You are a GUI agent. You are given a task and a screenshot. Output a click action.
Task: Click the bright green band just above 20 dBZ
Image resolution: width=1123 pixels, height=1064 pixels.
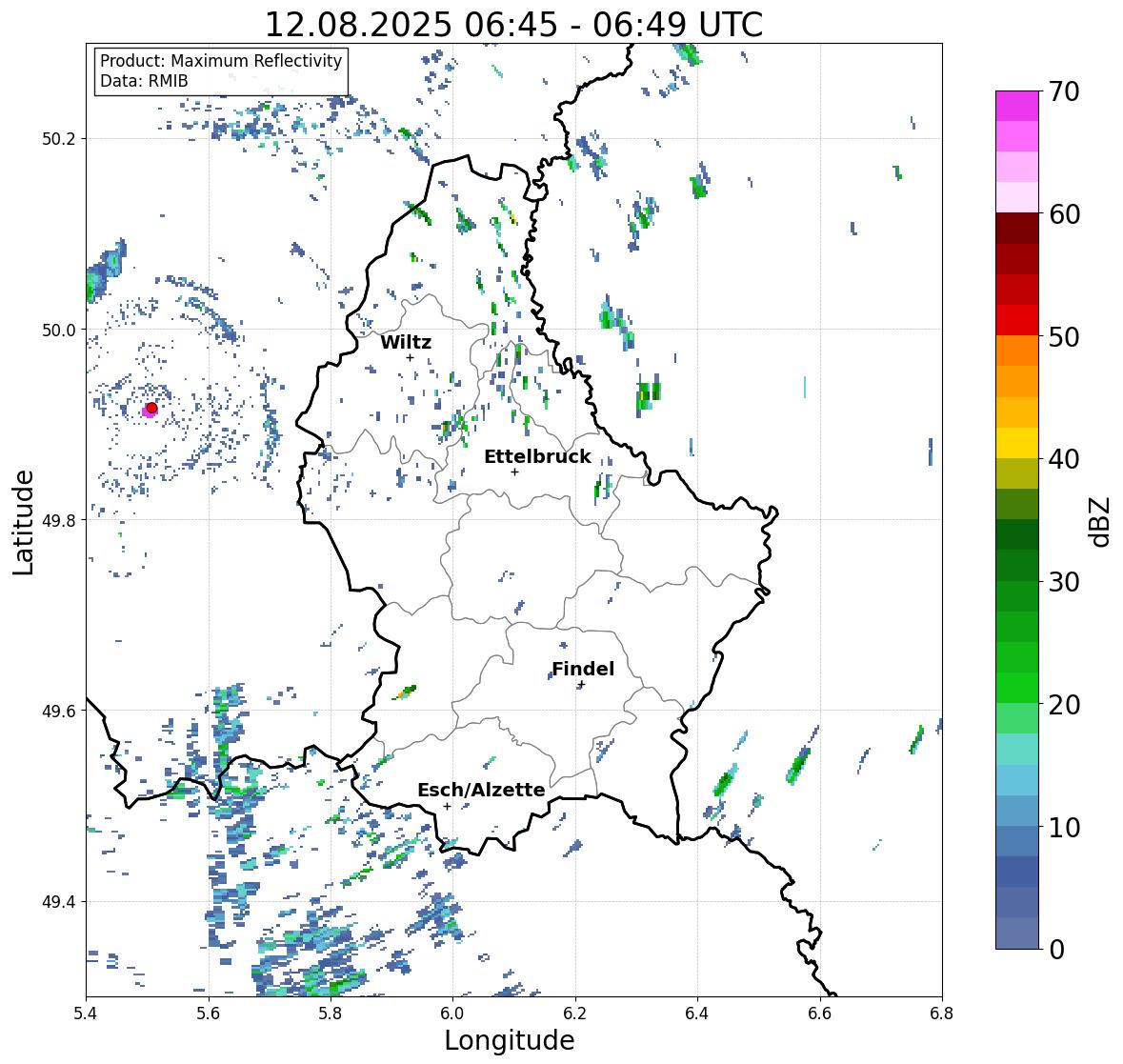tap(1017, 688)
